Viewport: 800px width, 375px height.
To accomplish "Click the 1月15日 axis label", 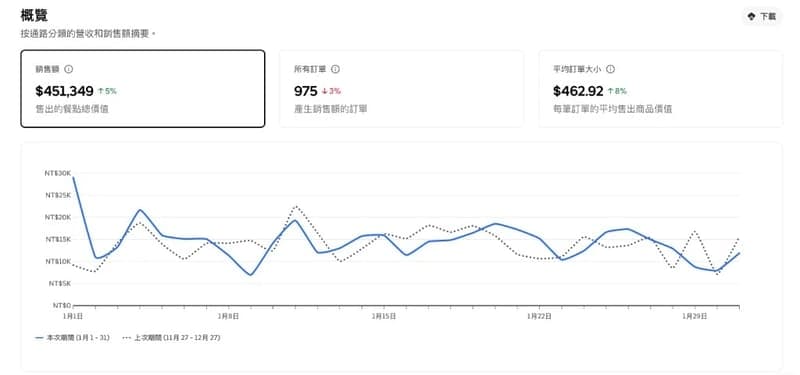I will point(384,316).
